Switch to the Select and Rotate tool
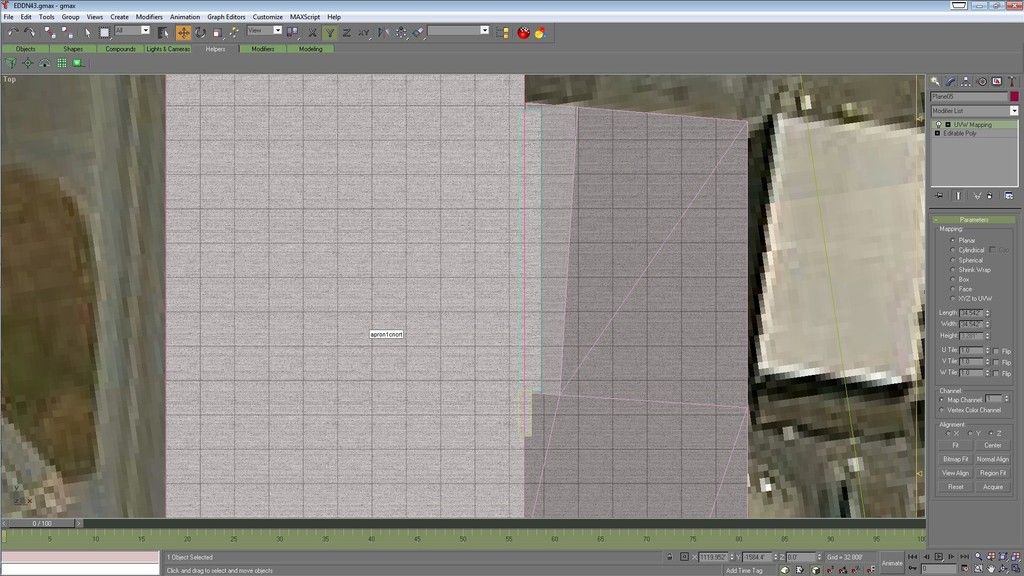Image resolution: width=1024 pixels, height=576 pixels. pos(201,31)
